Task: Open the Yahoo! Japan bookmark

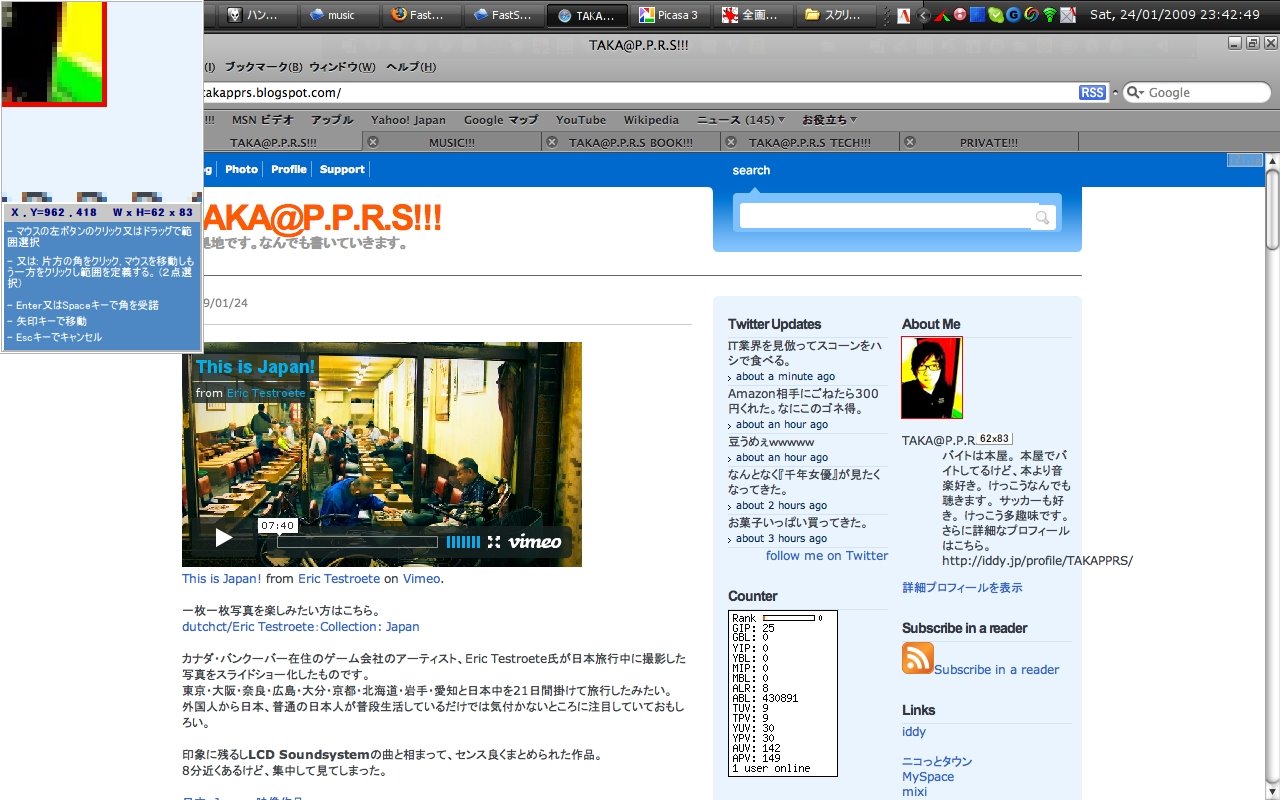Action: click(x=408, y=119)
